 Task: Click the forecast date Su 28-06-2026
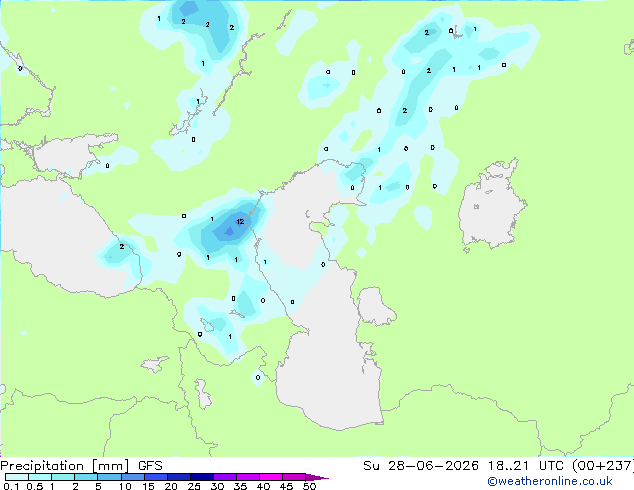click(421, 466)
